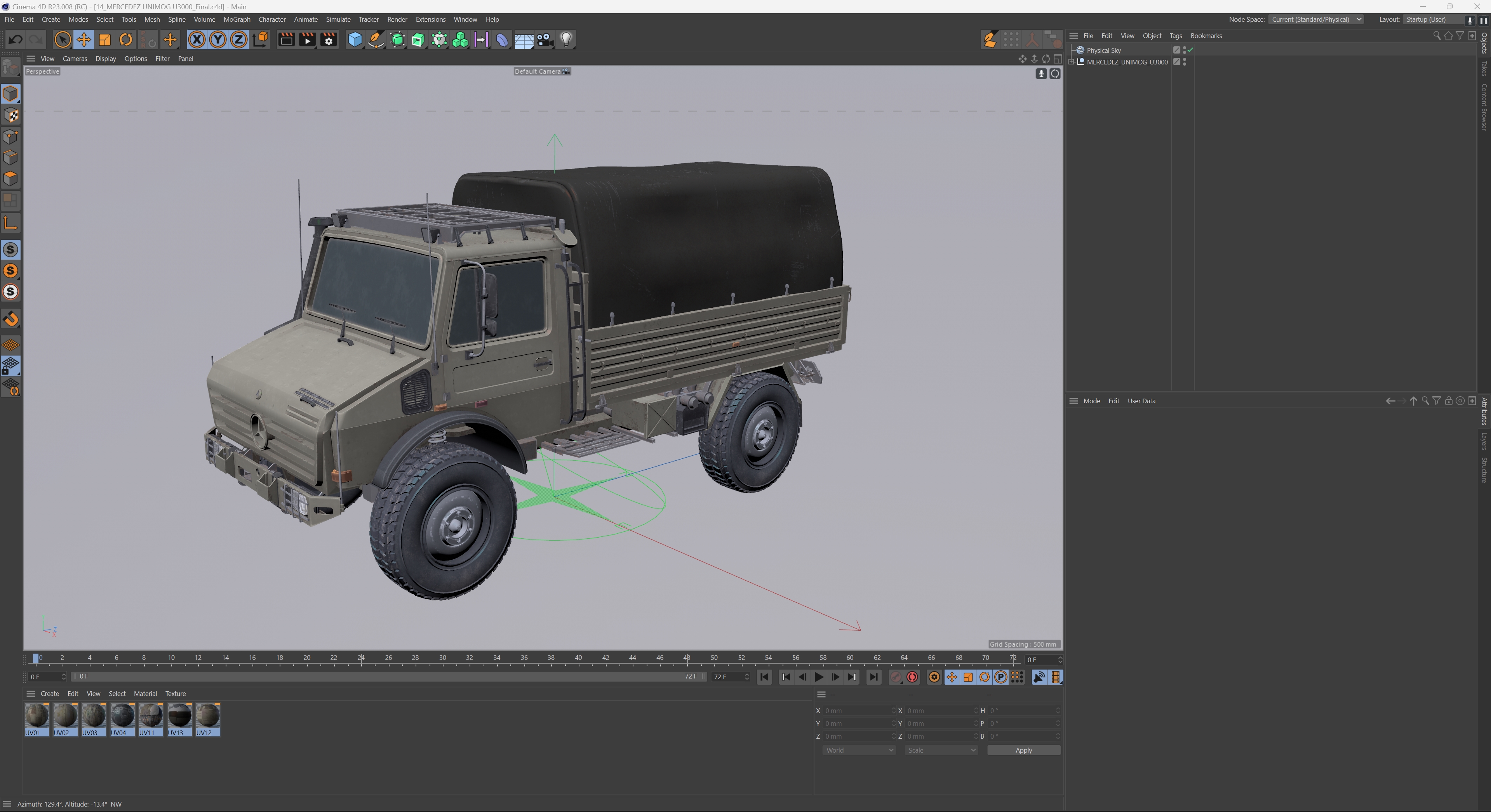Switch to the Content Browser tab

pos(1485,107)
